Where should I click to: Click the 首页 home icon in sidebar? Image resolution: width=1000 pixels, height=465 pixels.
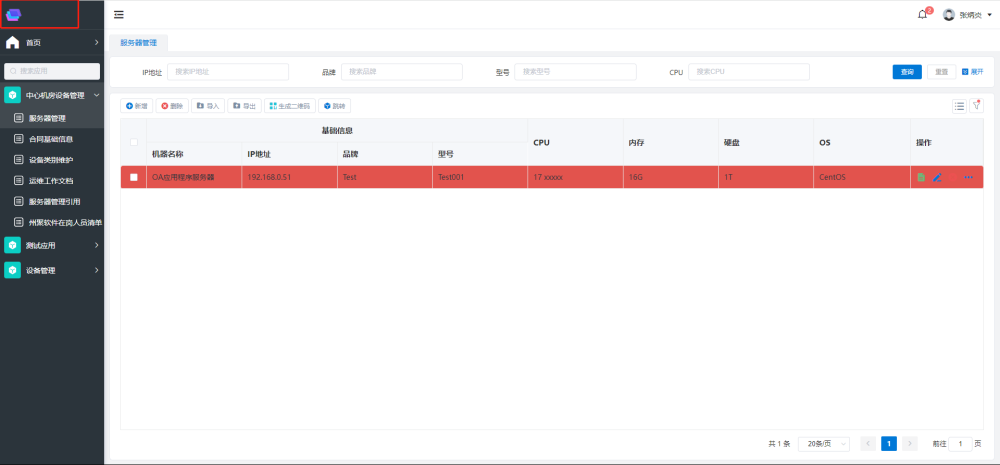point(13,43)
